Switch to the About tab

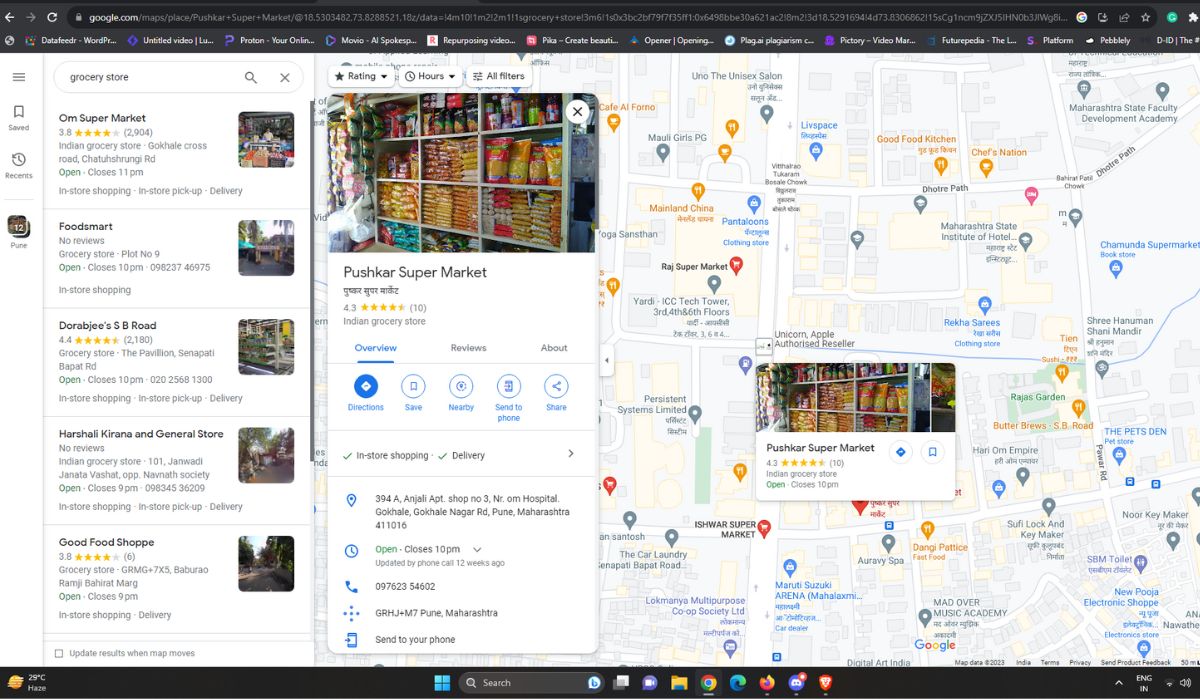tap(555, 347)
